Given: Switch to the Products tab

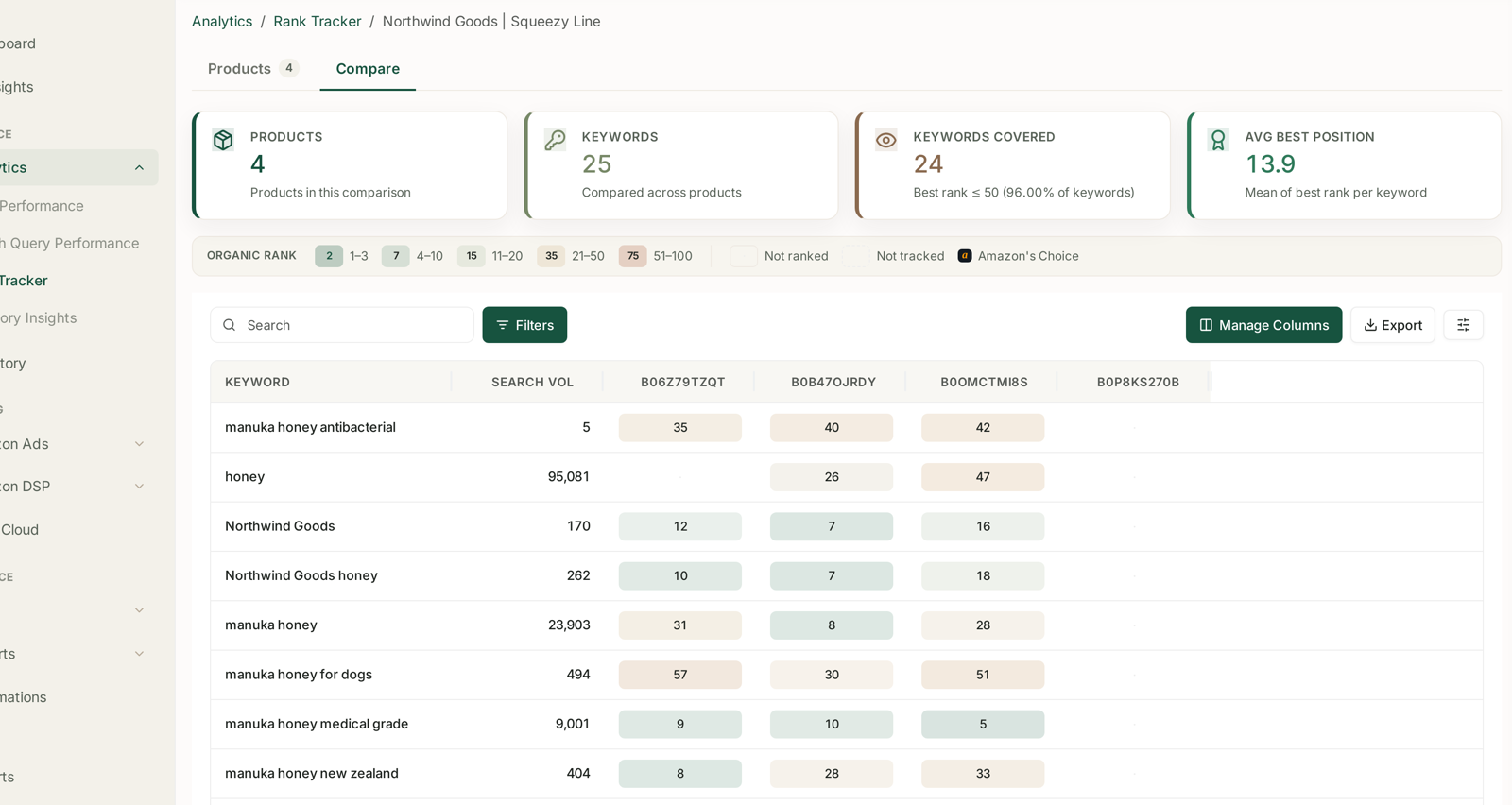Looking at the screenshot, I should [252, 68].
